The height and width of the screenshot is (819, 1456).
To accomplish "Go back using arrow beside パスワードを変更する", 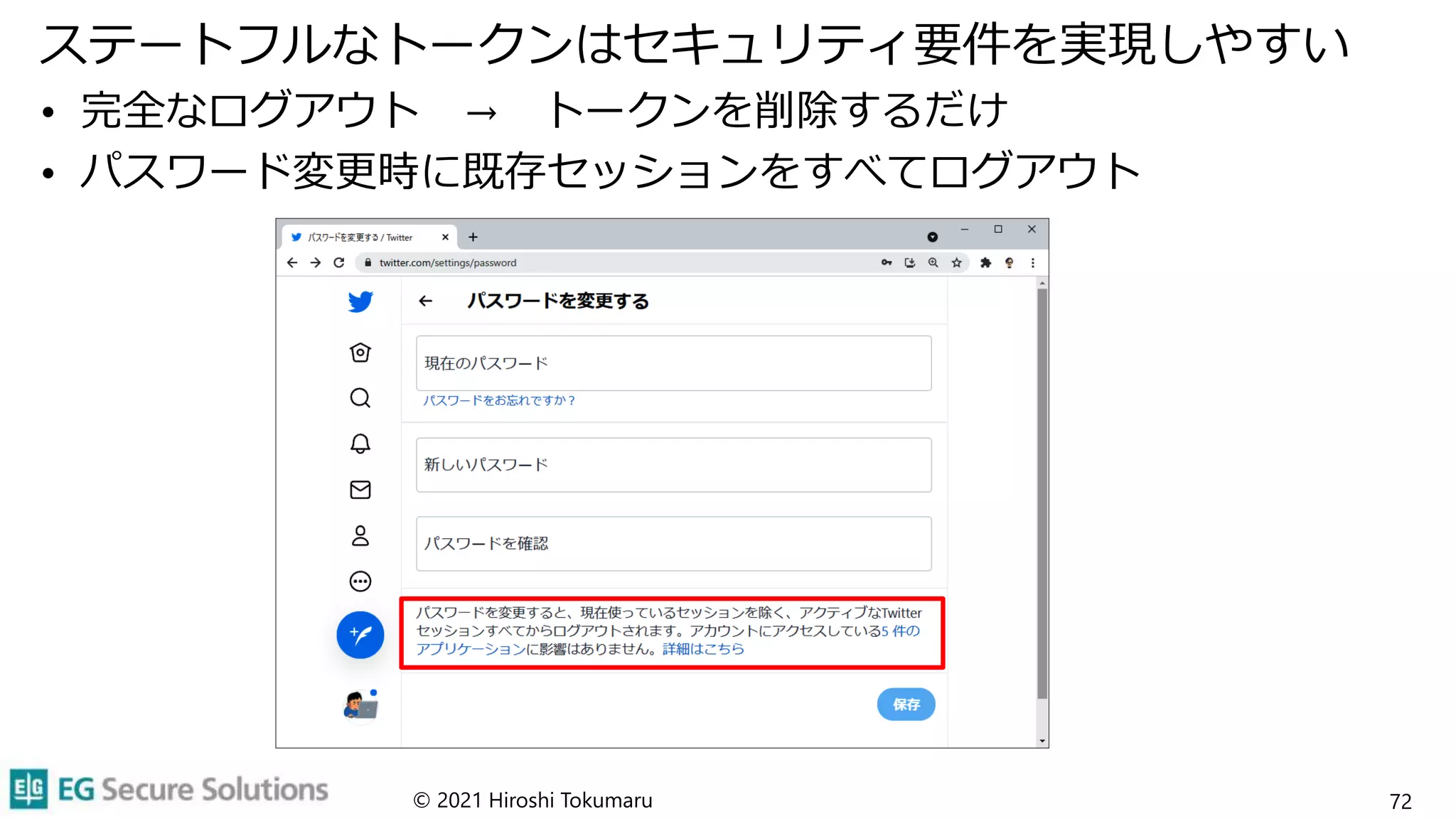I will click(x=426, y=301).
